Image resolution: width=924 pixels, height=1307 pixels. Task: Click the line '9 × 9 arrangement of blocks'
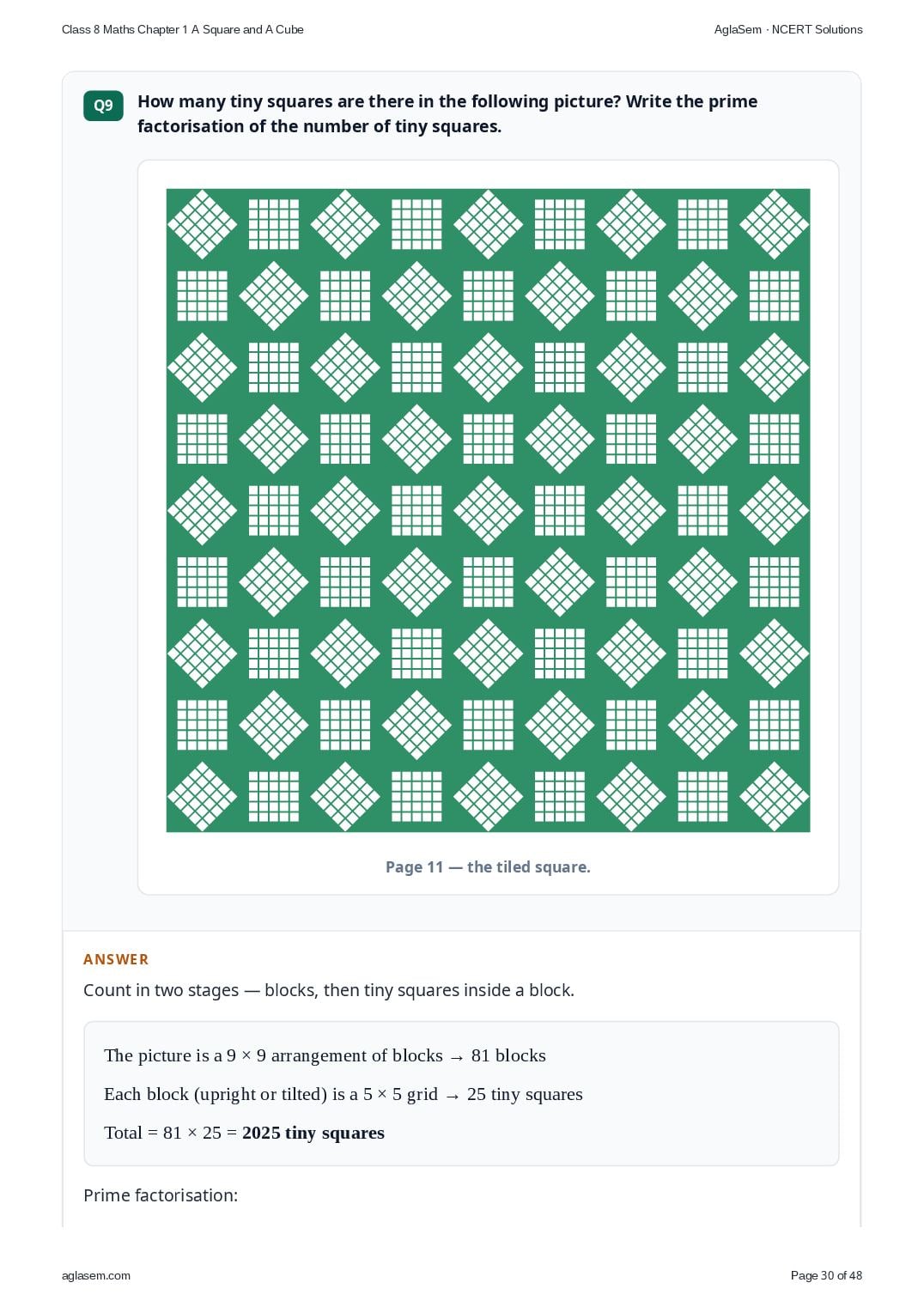point(325,1055)
